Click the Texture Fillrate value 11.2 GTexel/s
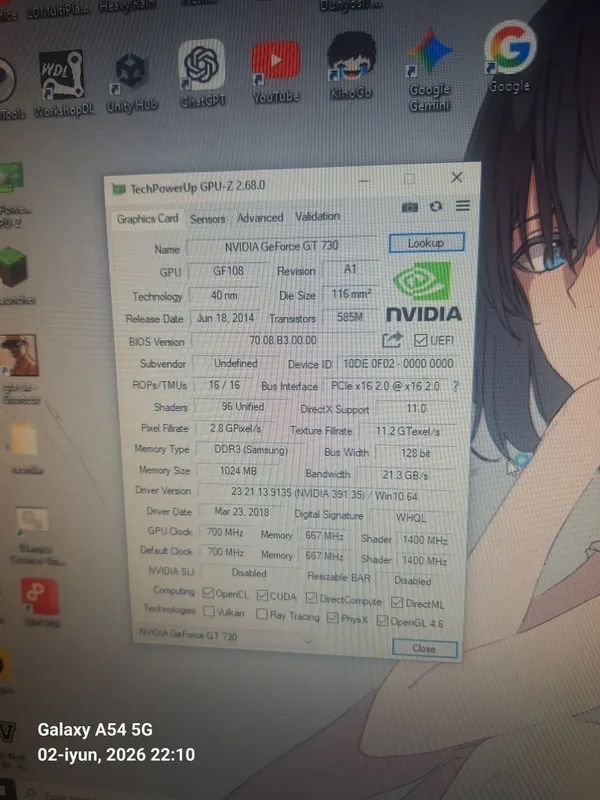This screenshot has width=600, height=800. (x=408, y=431)
